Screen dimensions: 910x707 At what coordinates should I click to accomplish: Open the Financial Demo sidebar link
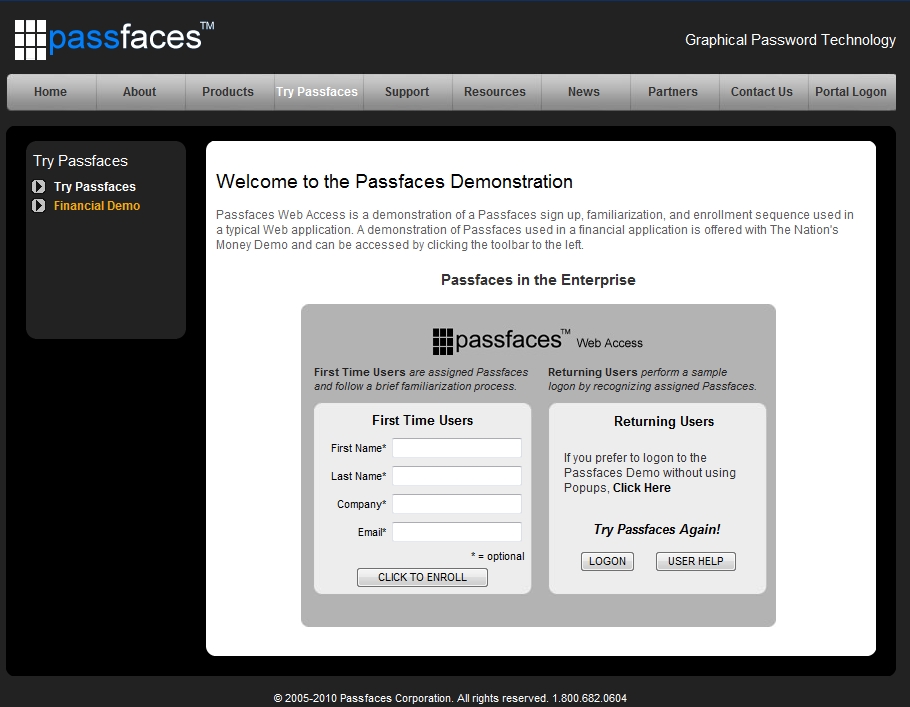97,205
